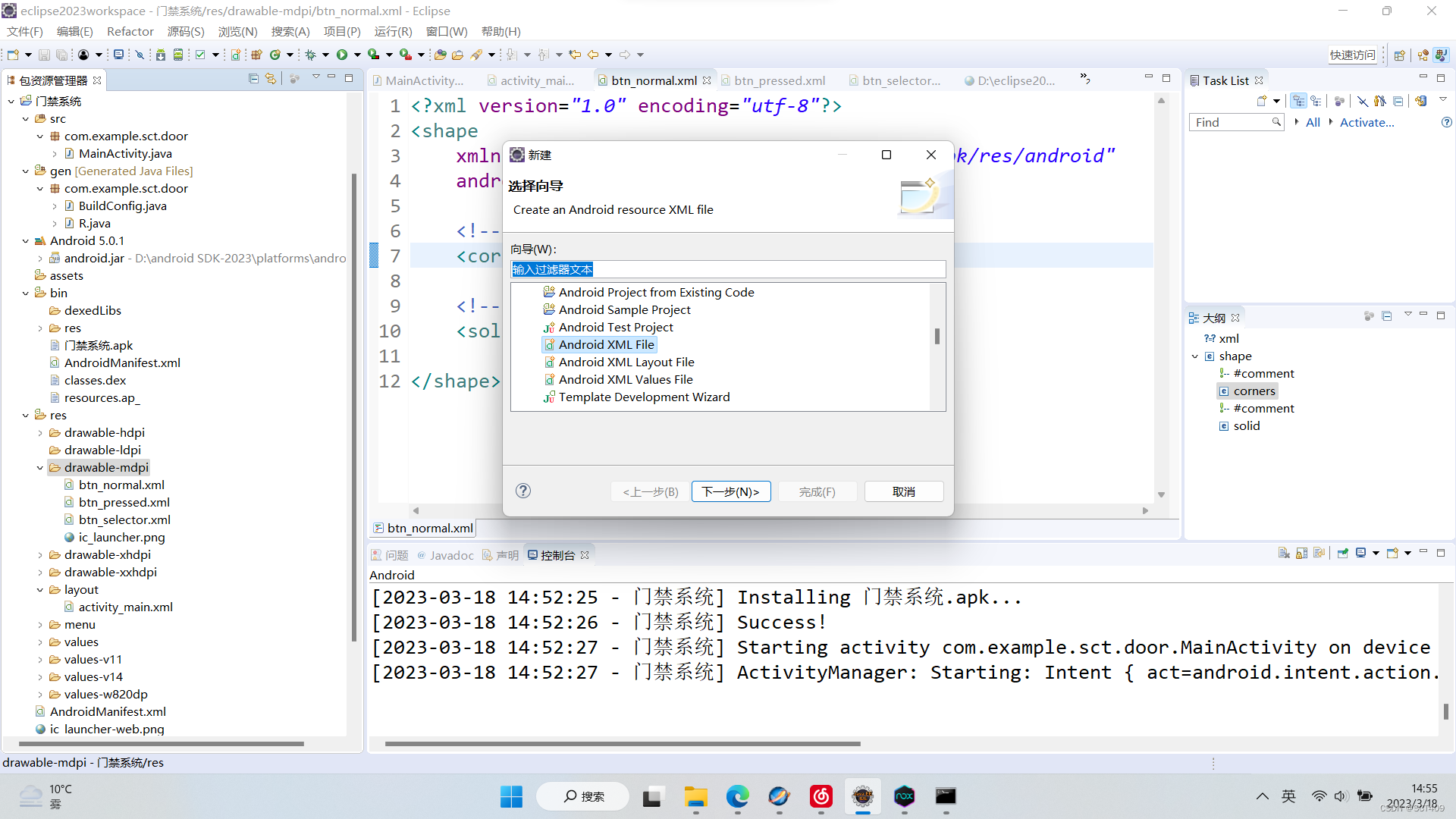Collapse the drawable-mdpi folder
Viewport: 1456px width, 819px height.
point(40,468)
